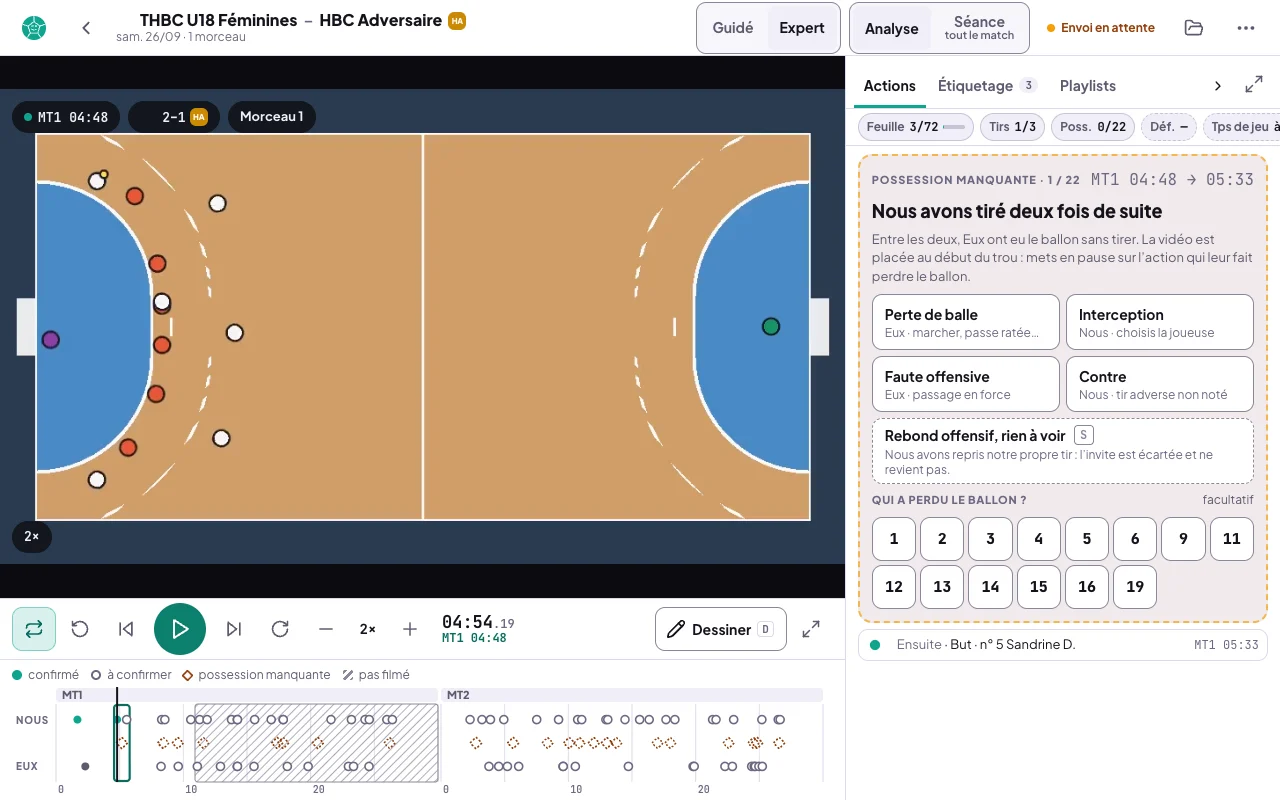1280x800 pixels.
Task: Select Séance tout le match
Action: (x=980, y=28)
